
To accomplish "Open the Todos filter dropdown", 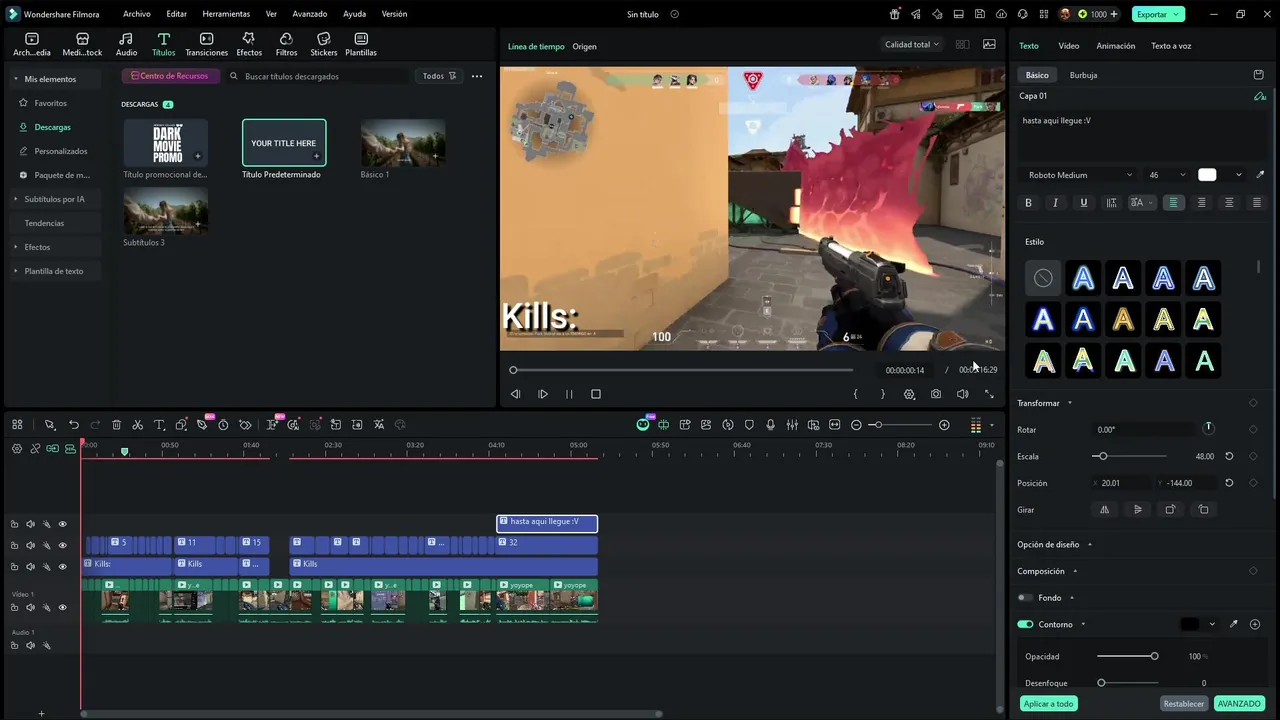I will tap(439, 76).
